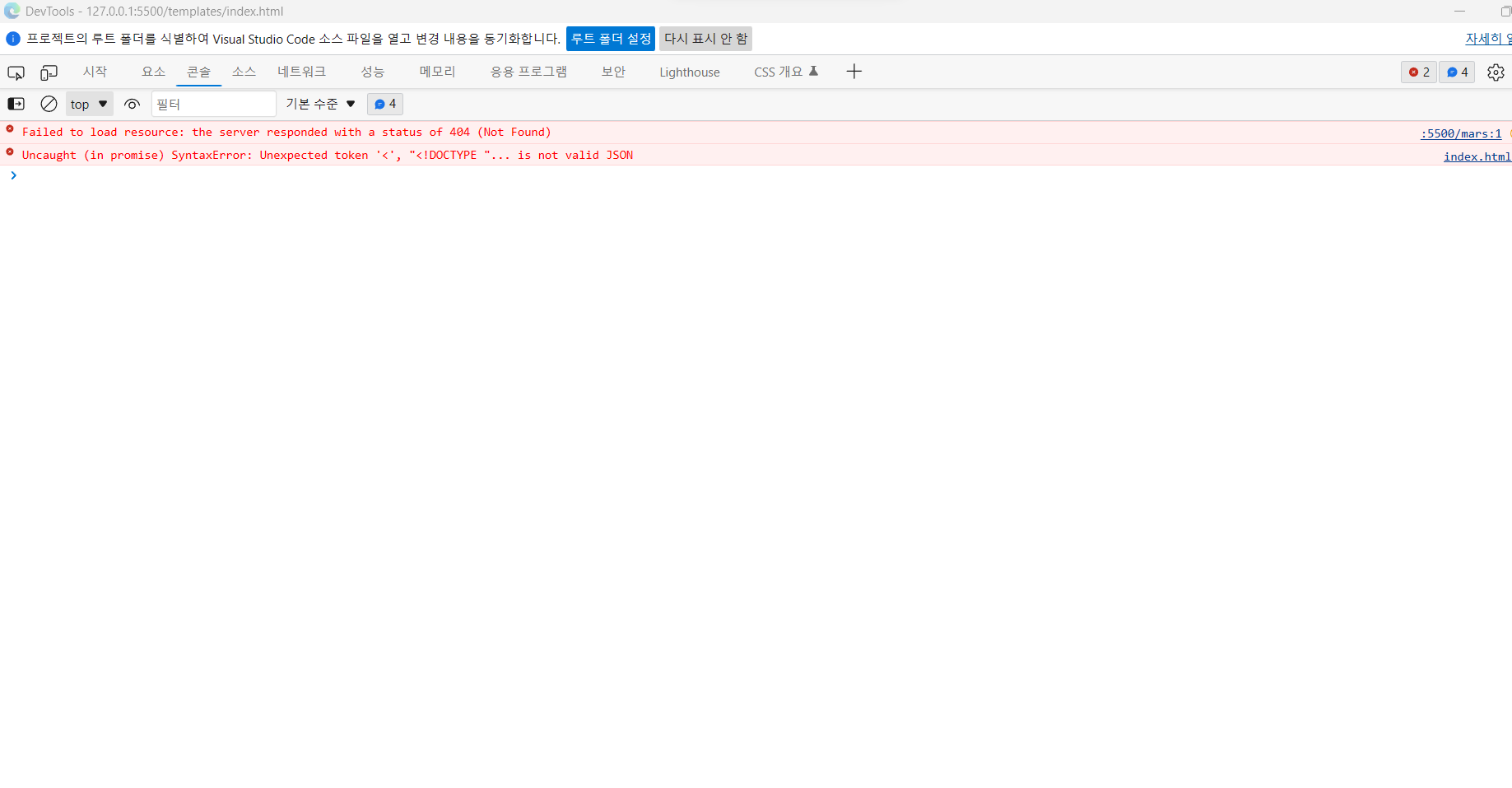Open the top JavaScript context dropdown
The image size is (1512, 788).
point(89,104)
